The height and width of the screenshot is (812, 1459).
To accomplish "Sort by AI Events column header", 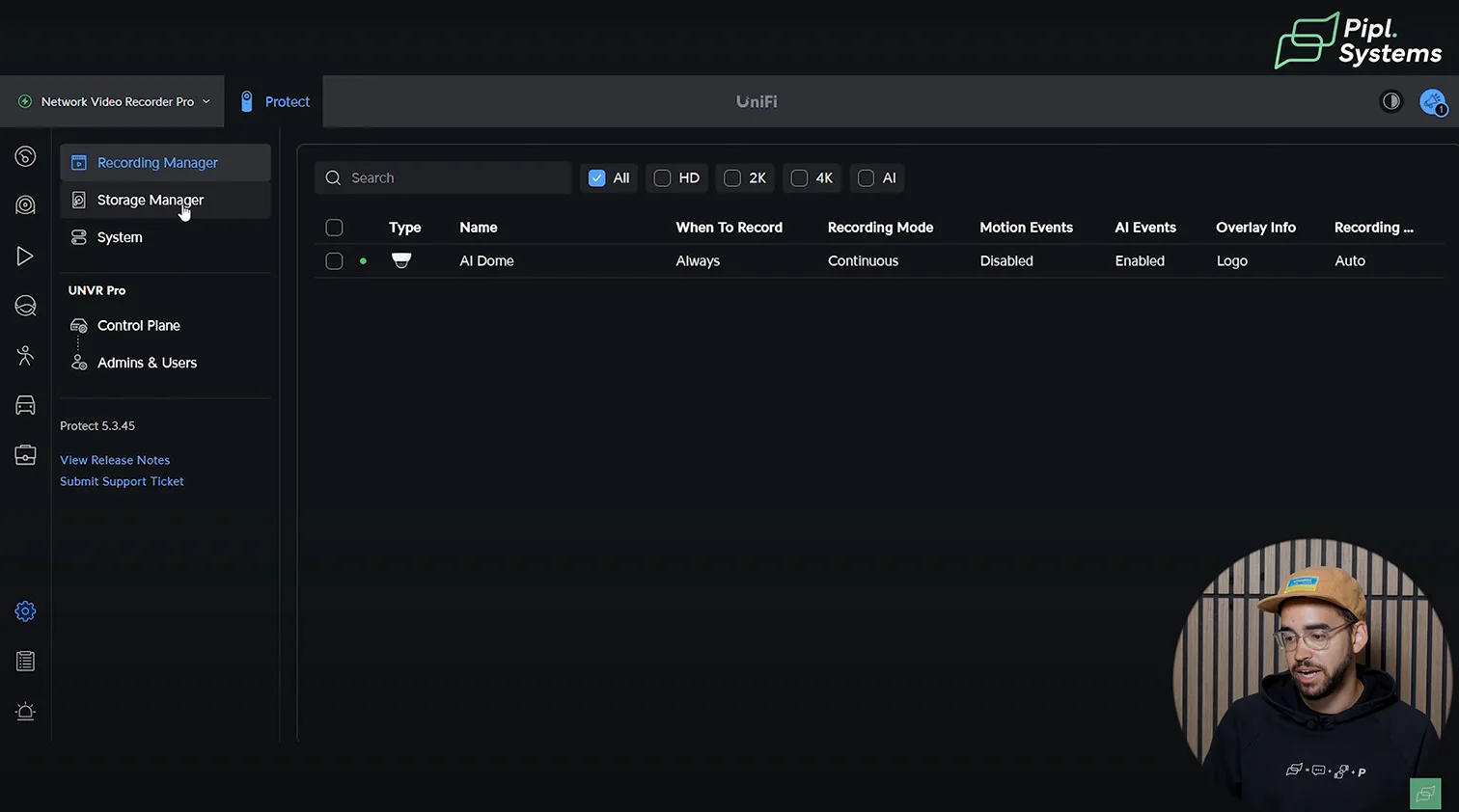I will (x=1145, y=228).
